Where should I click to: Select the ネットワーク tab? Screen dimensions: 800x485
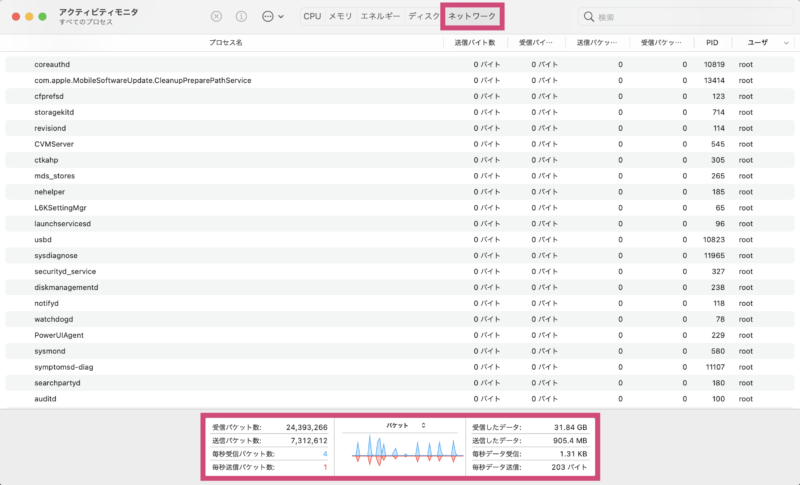point(474,17)
